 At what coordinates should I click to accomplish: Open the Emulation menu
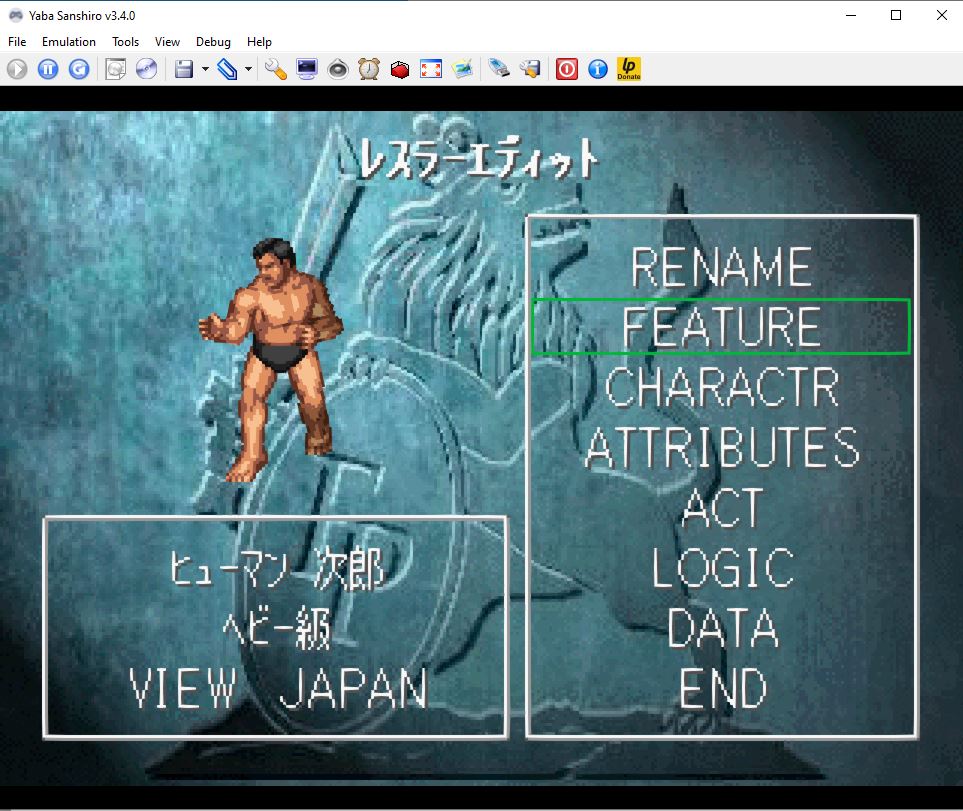point(69,42)
